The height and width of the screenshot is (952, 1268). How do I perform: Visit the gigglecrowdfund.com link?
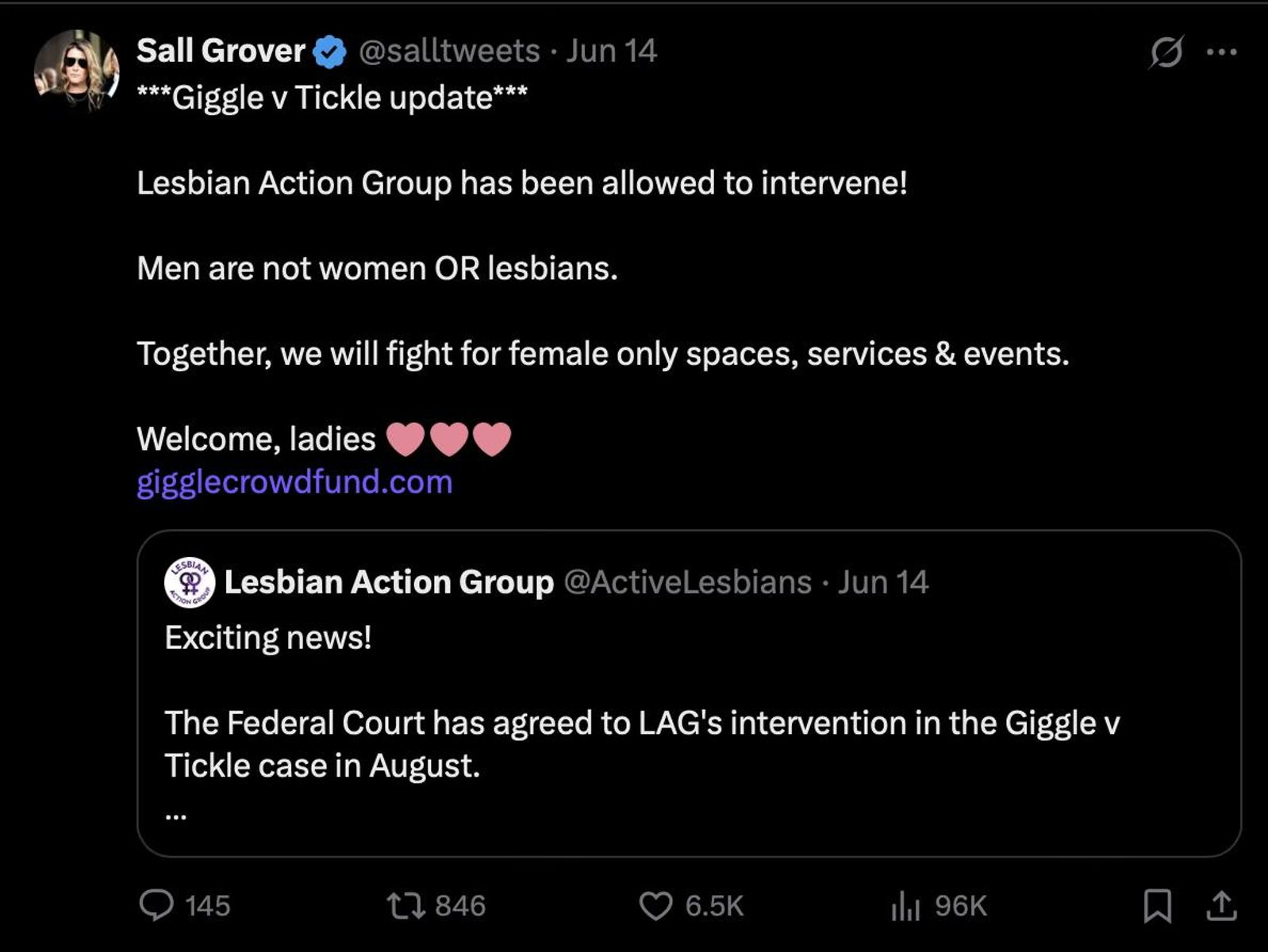pos(294,482)
